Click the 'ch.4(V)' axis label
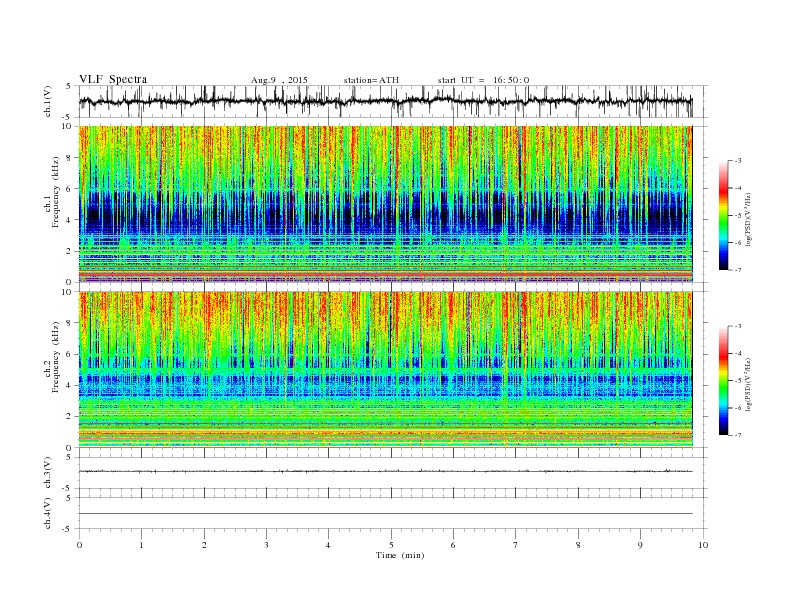This screenshot has height=612, width=792. point(48,513)
